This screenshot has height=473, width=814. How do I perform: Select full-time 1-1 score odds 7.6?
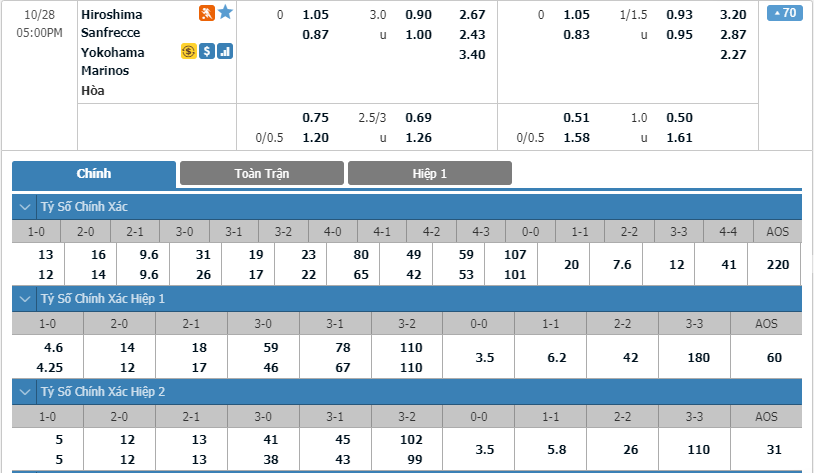[x=621, y=265]
